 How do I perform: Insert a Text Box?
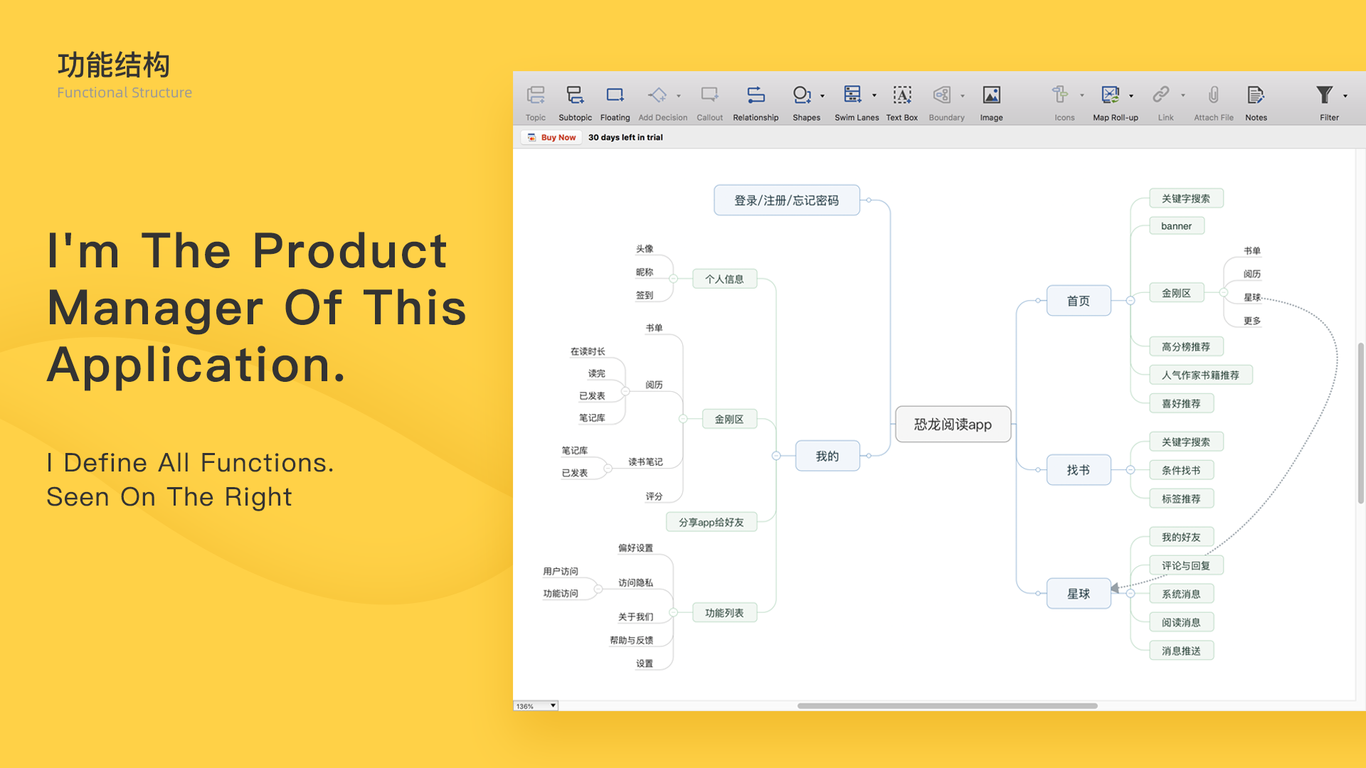pos(902,95)
